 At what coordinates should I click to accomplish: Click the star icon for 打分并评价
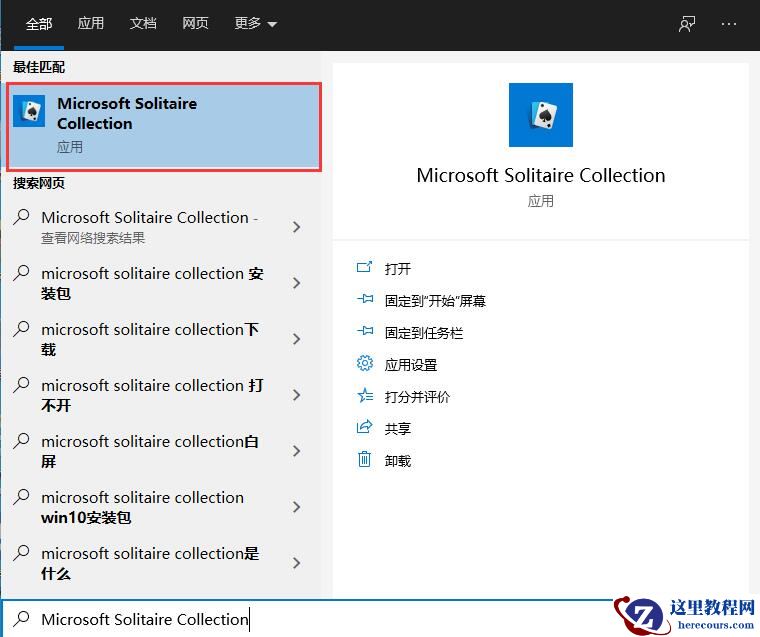coord(364,396)
